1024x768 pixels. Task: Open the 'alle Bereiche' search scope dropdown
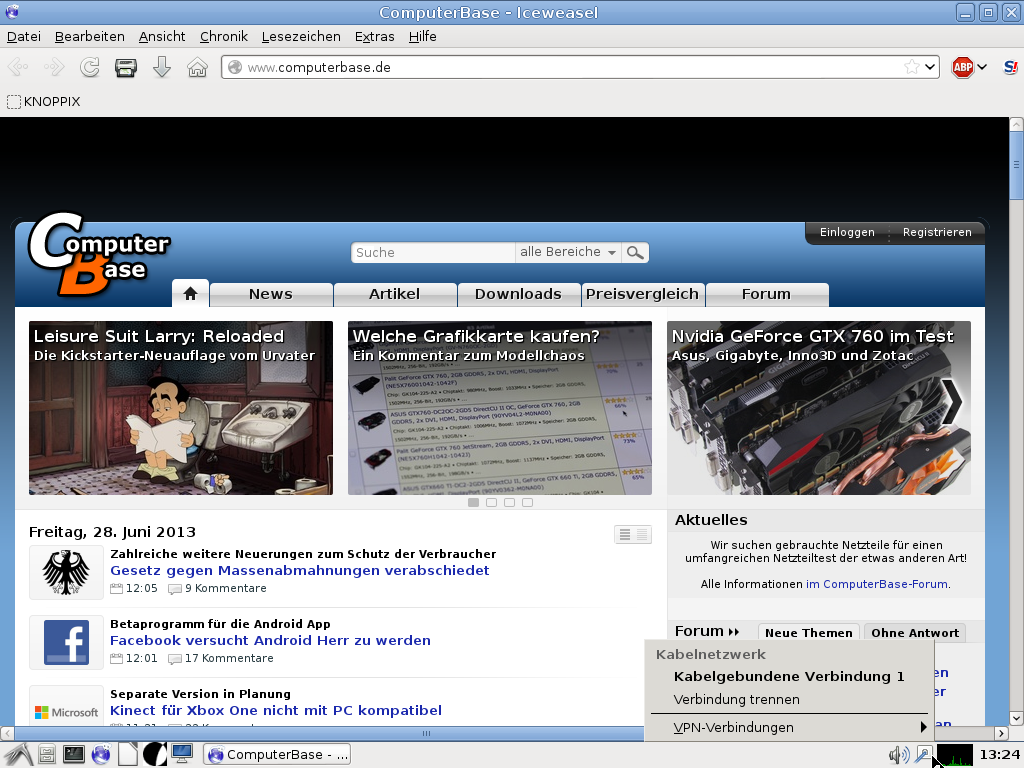(x=567, y=252)
